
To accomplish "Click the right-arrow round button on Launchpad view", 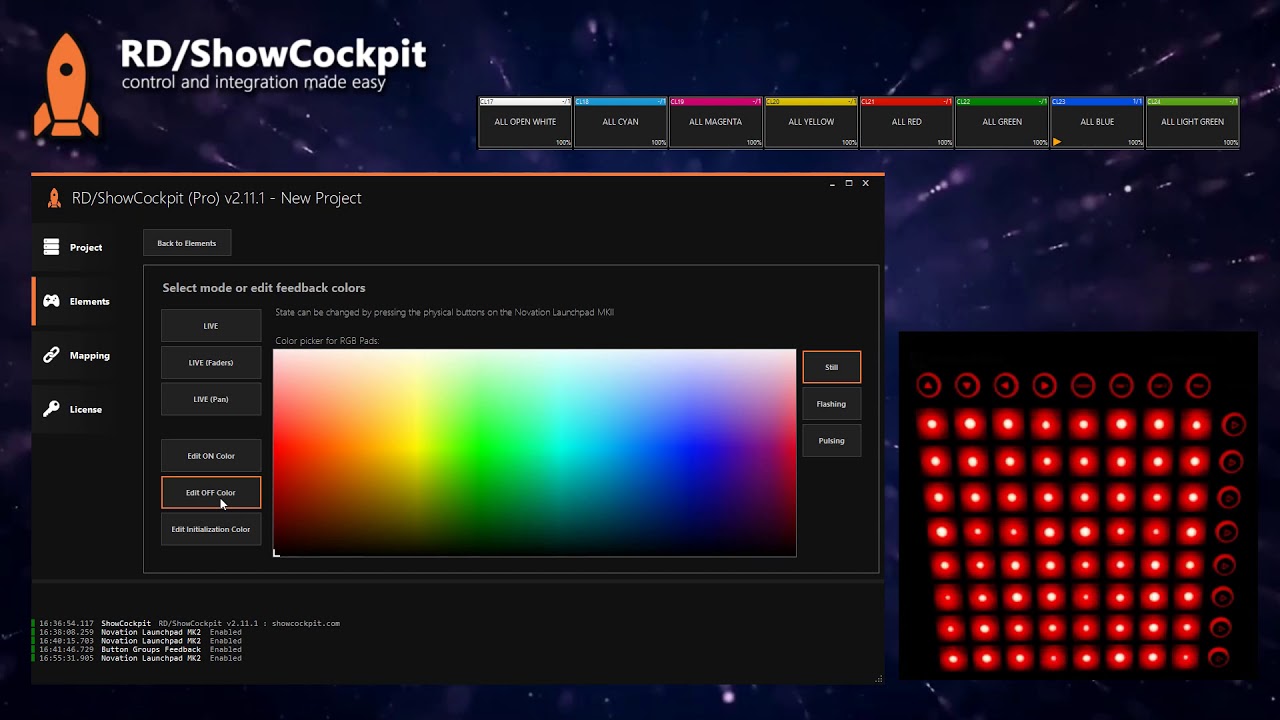I will pyautogui.click(x=1044, y=385).
